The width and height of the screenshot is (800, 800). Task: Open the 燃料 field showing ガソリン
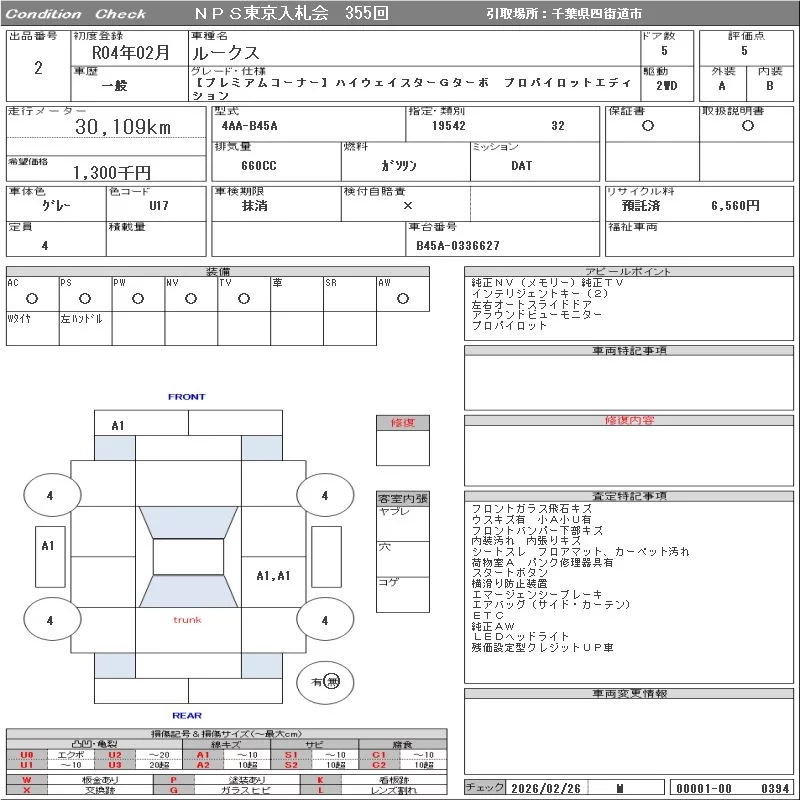[400, 166]
